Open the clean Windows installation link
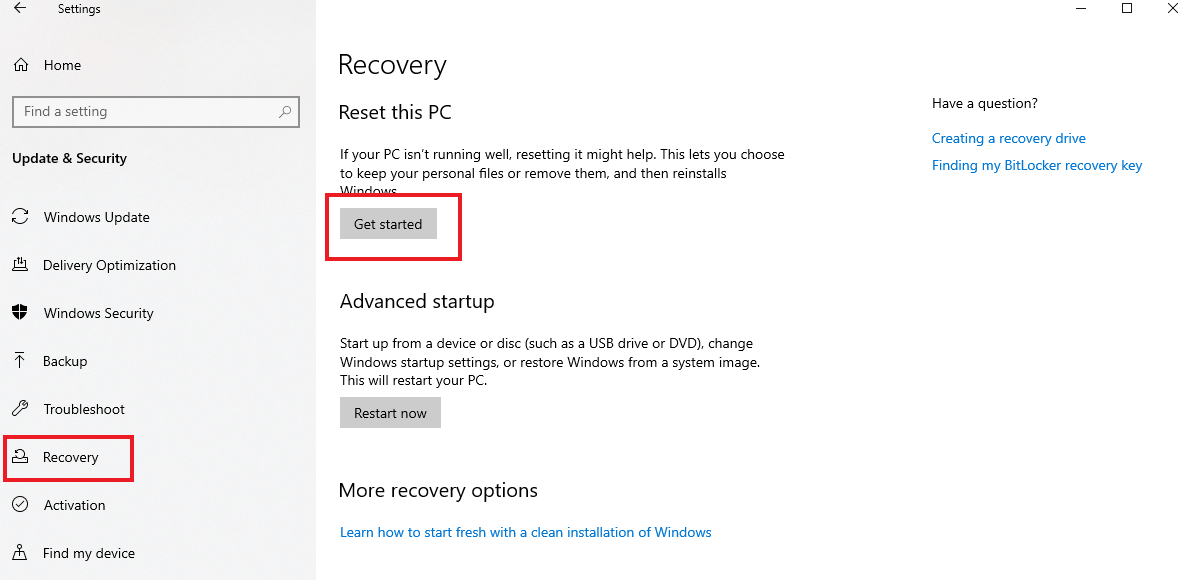The image size is (1186, 580). point(525,532)
